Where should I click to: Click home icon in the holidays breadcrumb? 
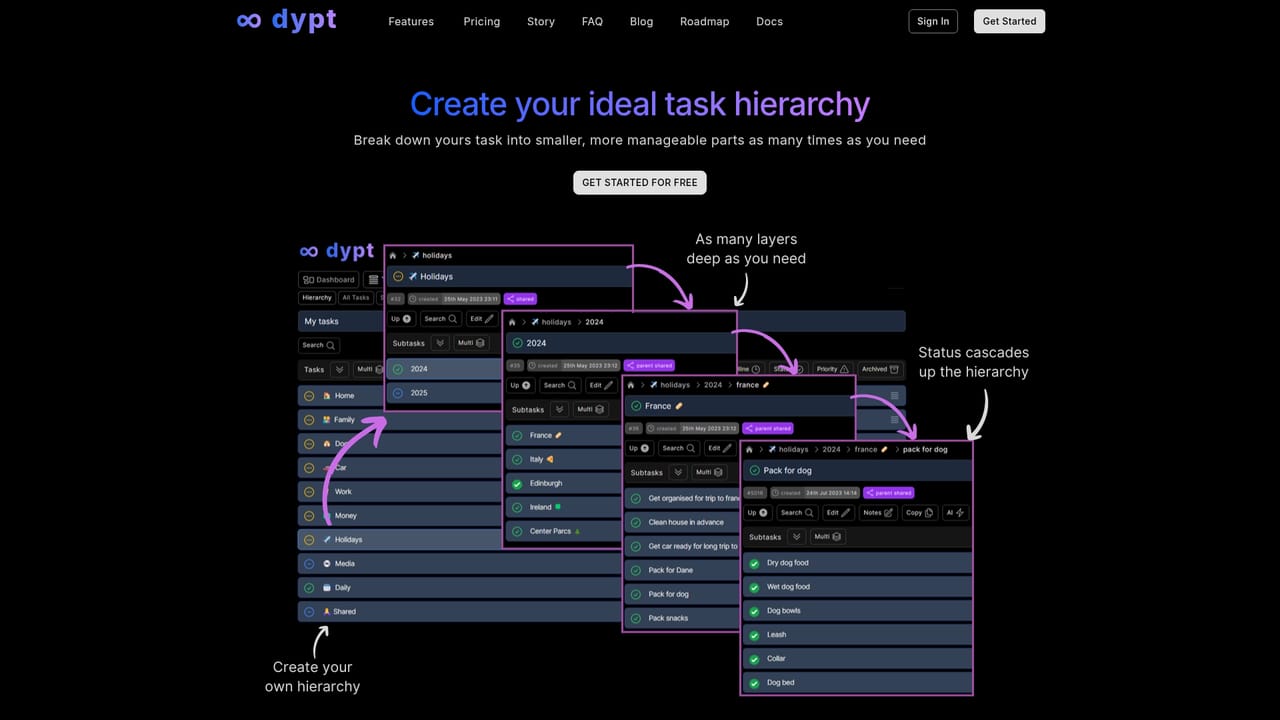point(393,255)
